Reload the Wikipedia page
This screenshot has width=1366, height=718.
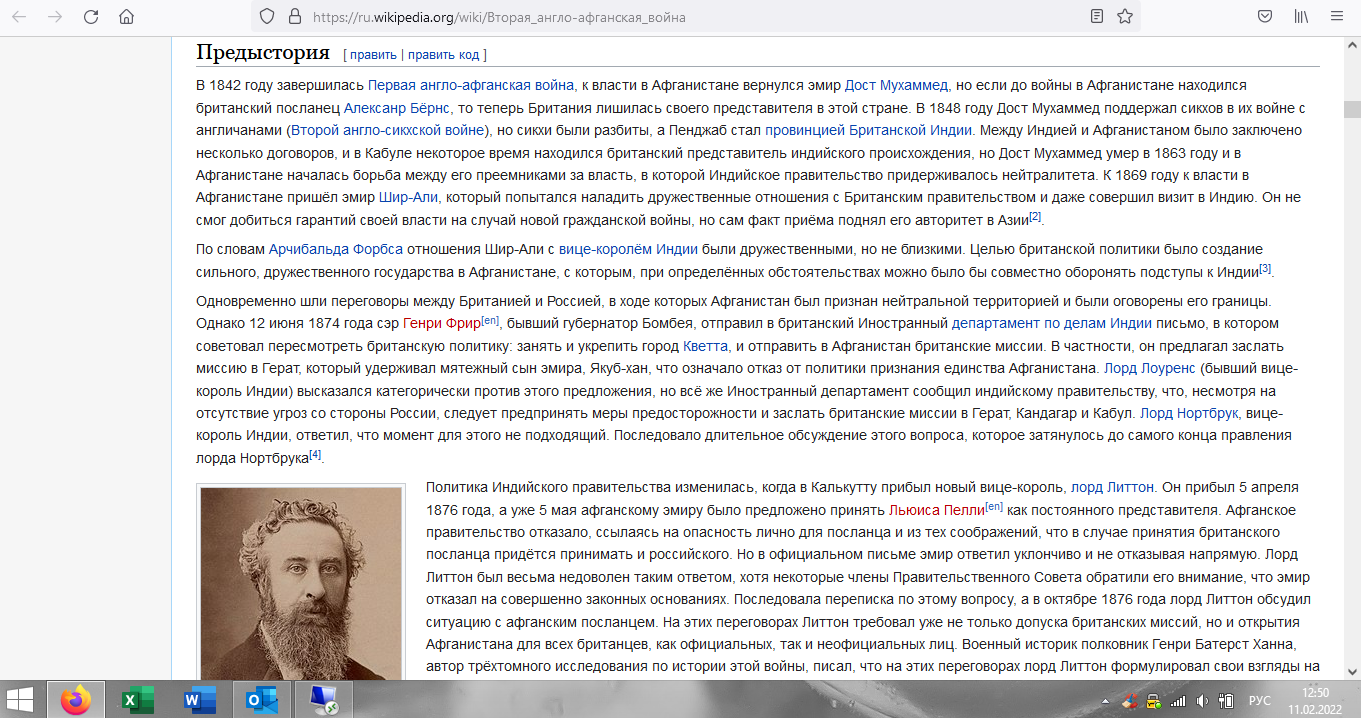pyautogui.click(x=91, y=17)
